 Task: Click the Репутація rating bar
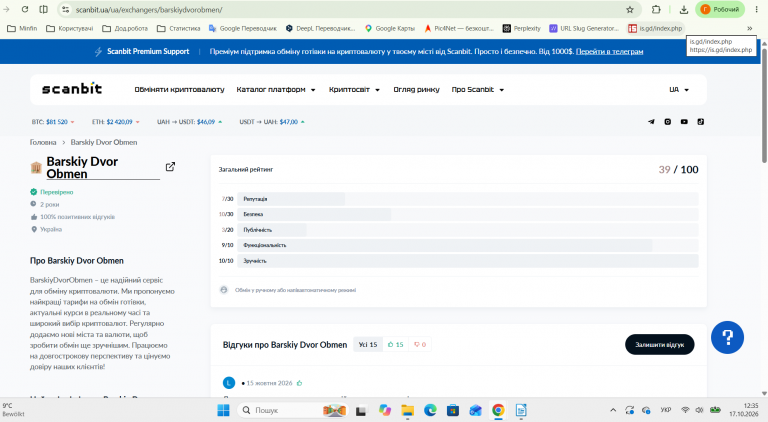click(468, 199)
